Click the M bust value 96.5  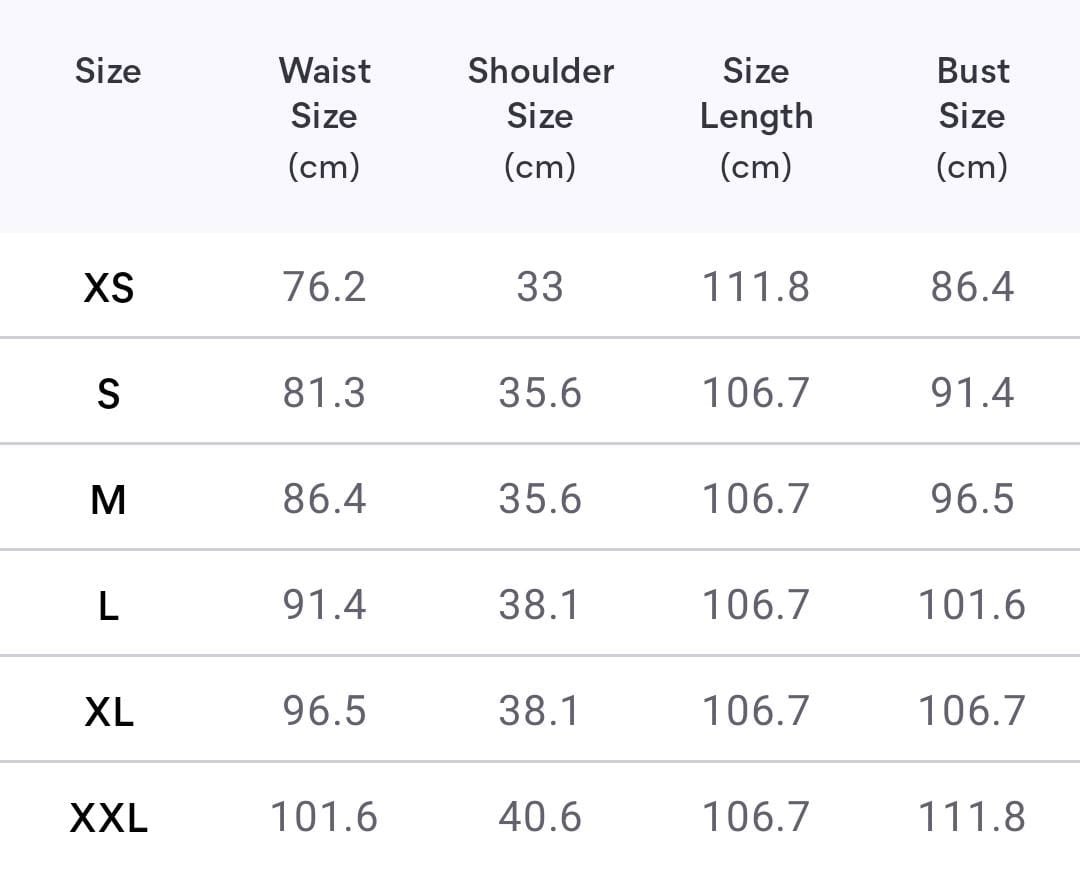[x=972, y=499]
